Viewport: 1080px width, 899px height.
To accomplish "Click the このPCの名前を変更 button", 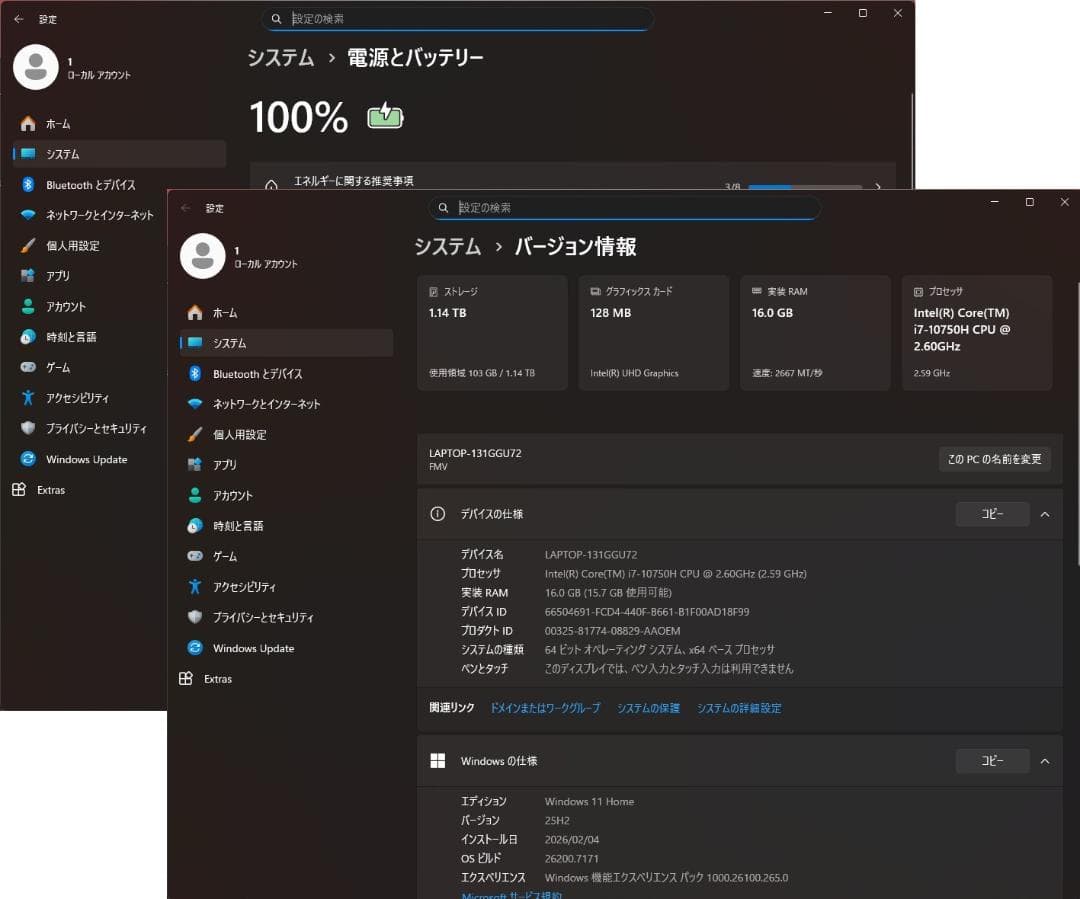I will (994, 459).
